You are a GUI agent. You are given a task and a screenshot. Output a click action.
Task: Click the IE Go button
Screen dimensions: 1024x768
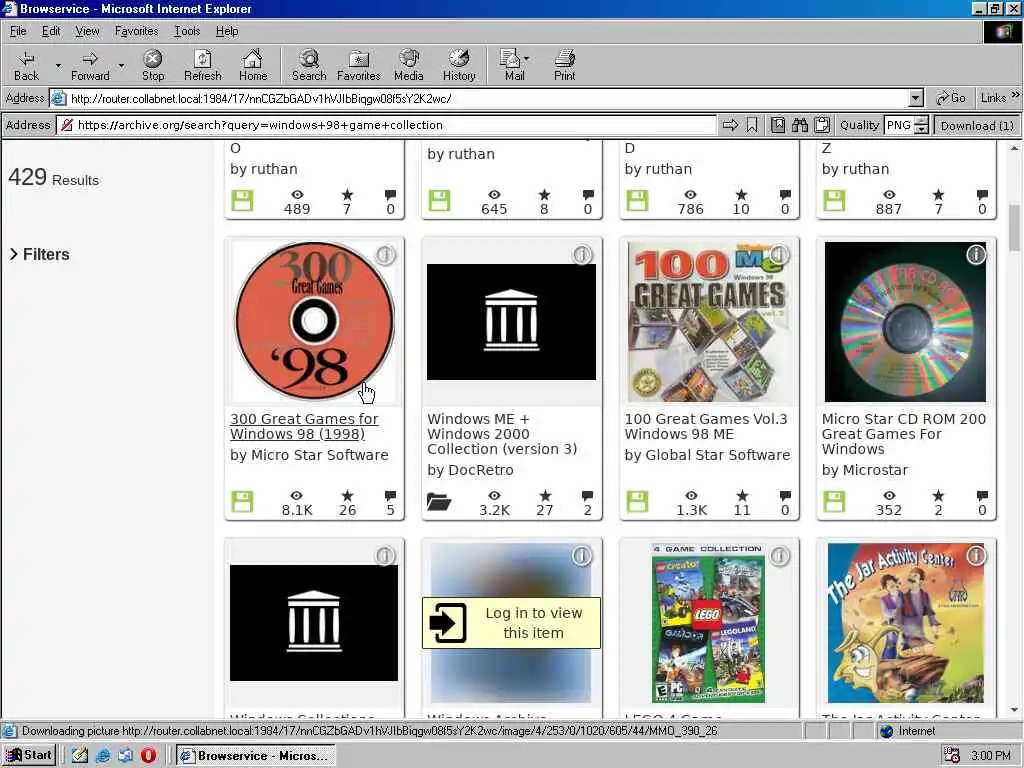pyautogui.click(x=951, y=98)
